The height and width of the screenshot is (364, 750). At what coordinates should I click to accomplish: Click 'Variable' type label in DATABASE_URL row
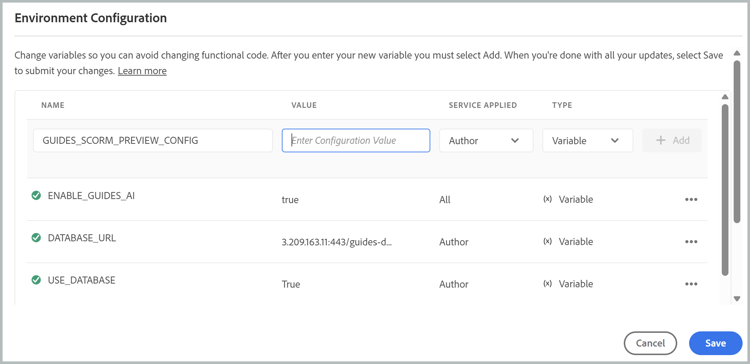pos(576,242)
